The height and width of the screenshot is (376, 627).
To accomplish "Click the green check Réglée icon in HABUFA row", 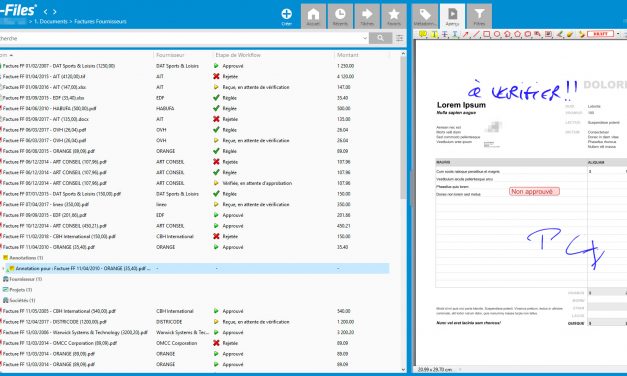I will click(x=216, y=108).
